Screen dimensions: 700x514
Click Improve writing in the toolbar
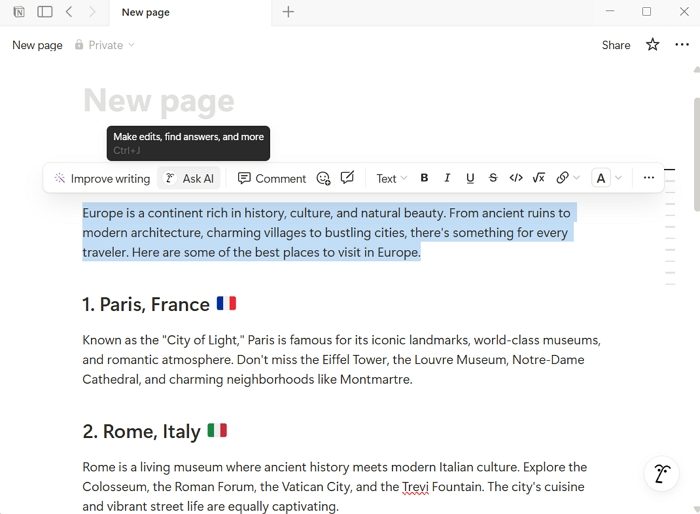[102, 179]
